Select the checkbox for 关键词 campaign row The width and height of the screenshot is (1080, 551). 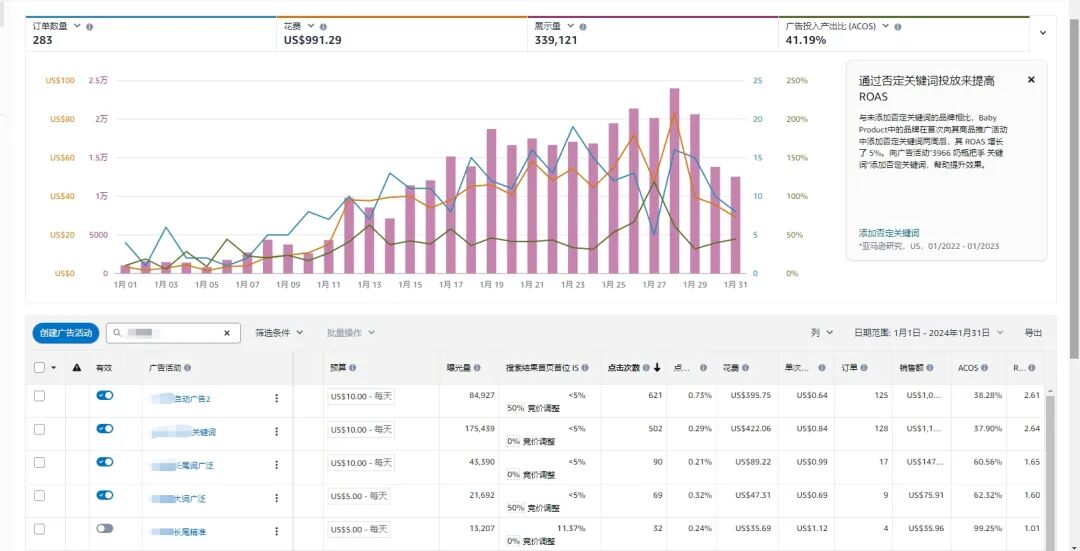pos(39,429)
